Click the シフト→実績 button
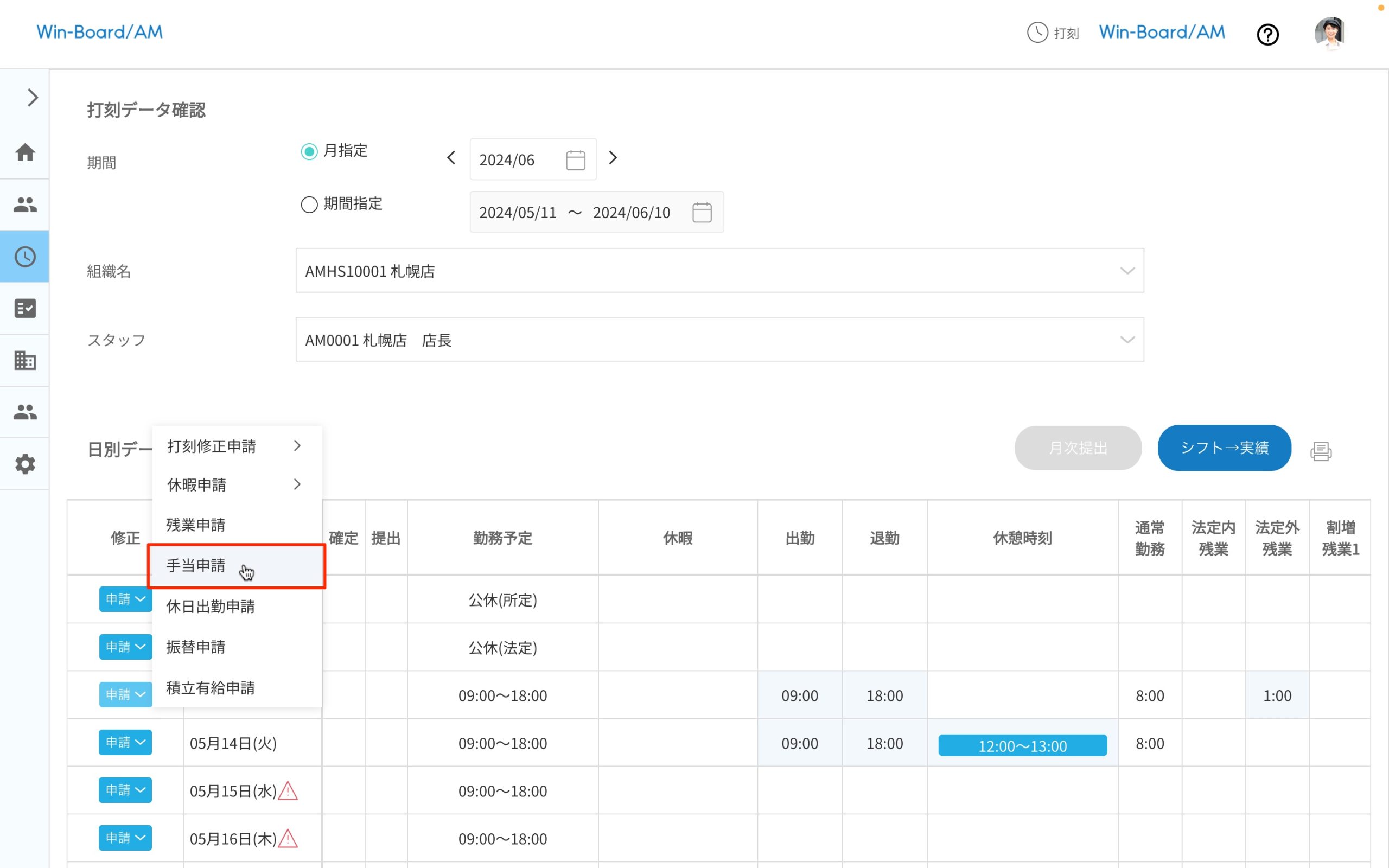1389x868 pixels. [1224, 448]
